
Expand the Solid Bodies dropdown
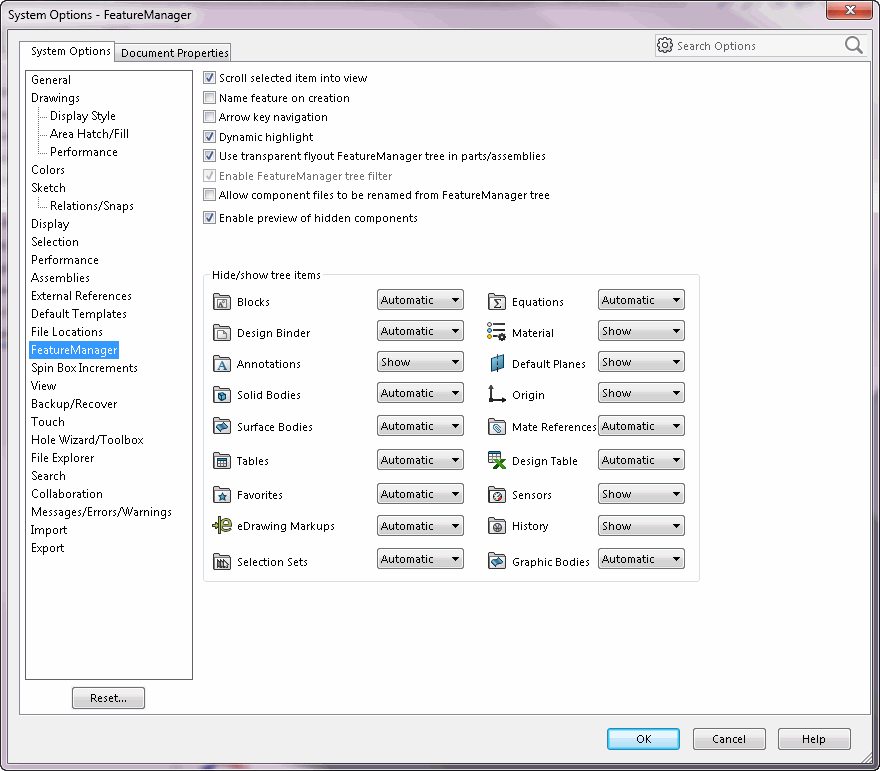(x=420, y=393)
